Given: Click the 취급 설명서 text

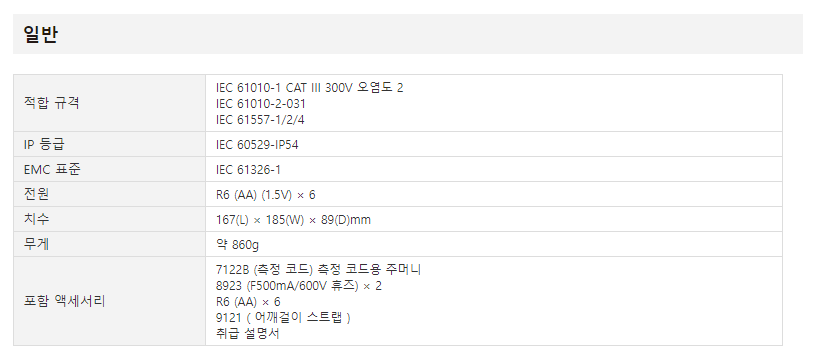Looking at the screenshot, I should click(x=247, y=333).
